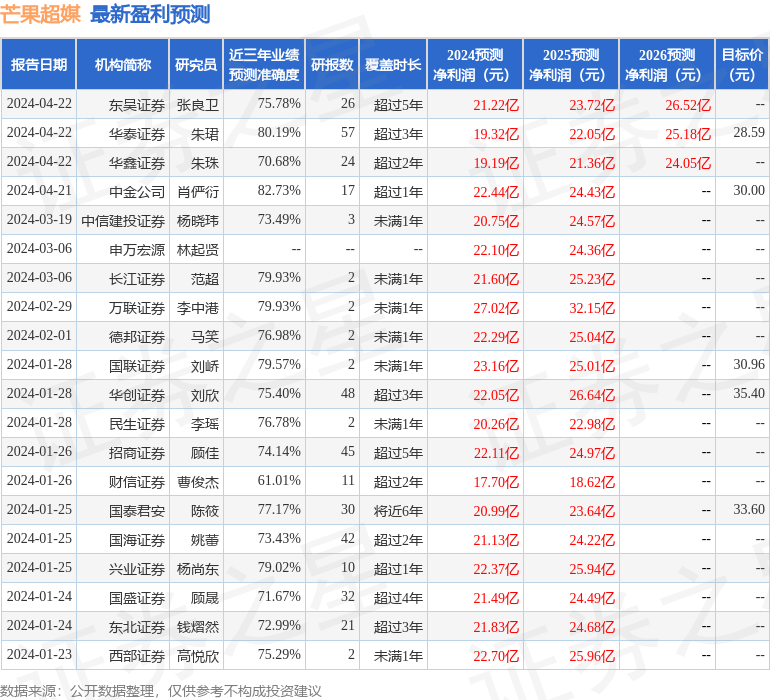
Task: Click the 27.02亿 2024 forecast value
Action: [496, 308]
